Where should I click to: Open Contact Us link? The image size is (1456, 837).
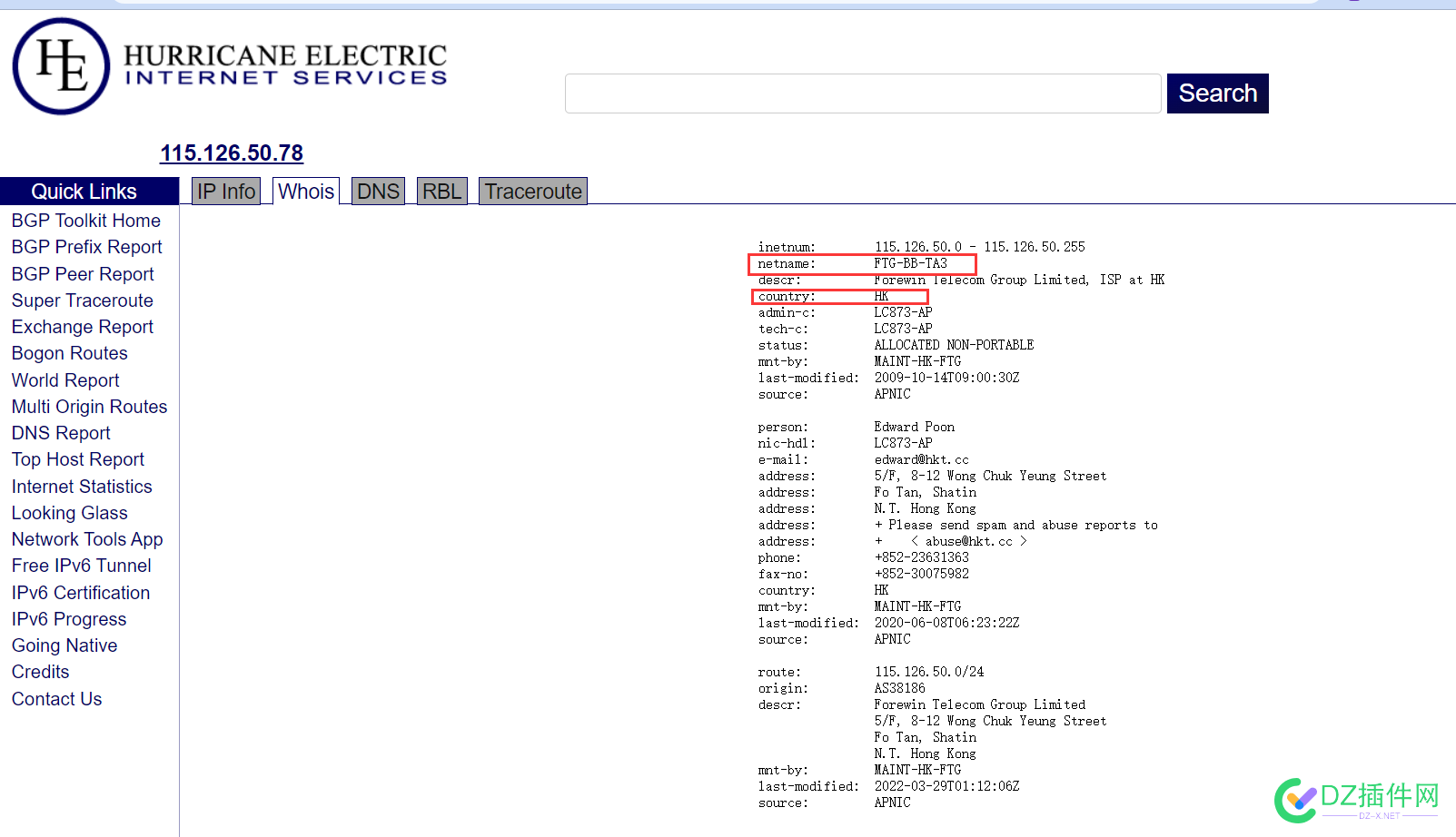coord(57,699)
